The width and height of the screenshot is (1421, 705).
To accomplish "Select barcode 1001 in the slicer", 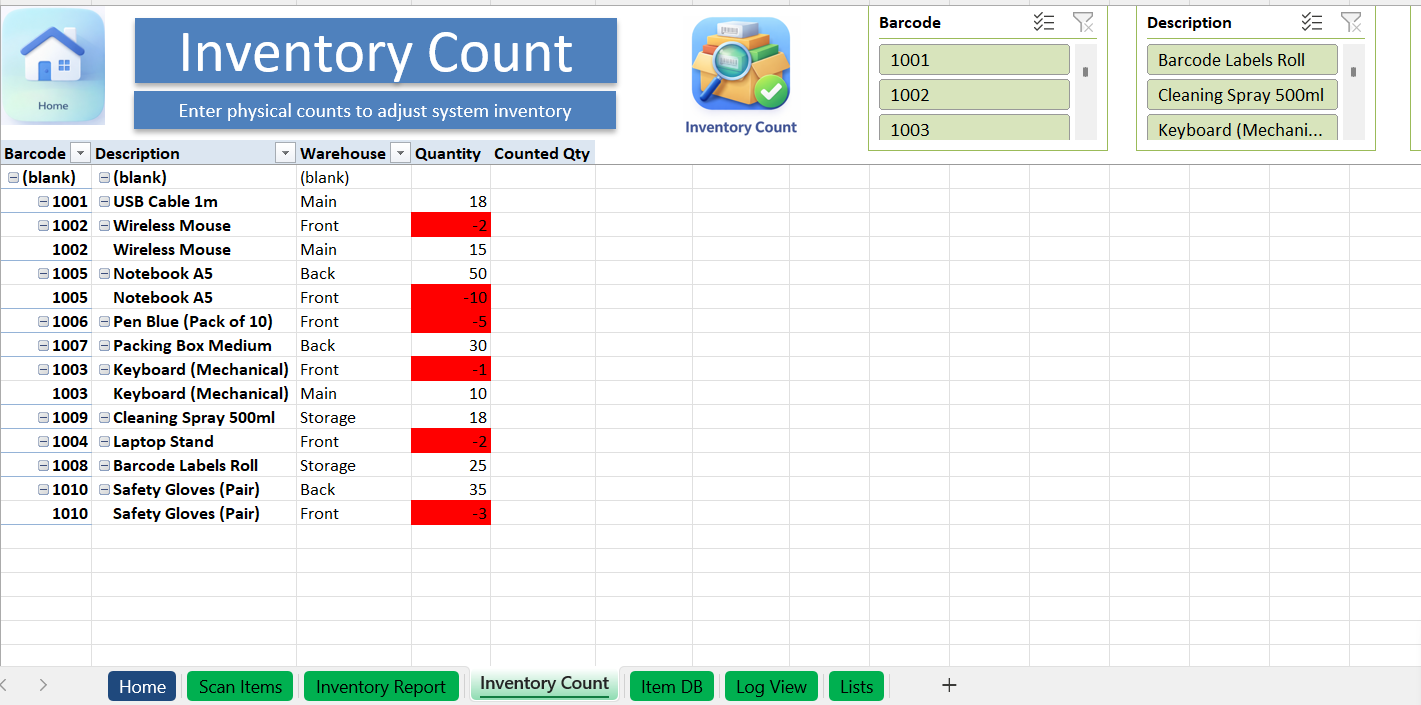I will pyautogui.click(x=973, y=60).
